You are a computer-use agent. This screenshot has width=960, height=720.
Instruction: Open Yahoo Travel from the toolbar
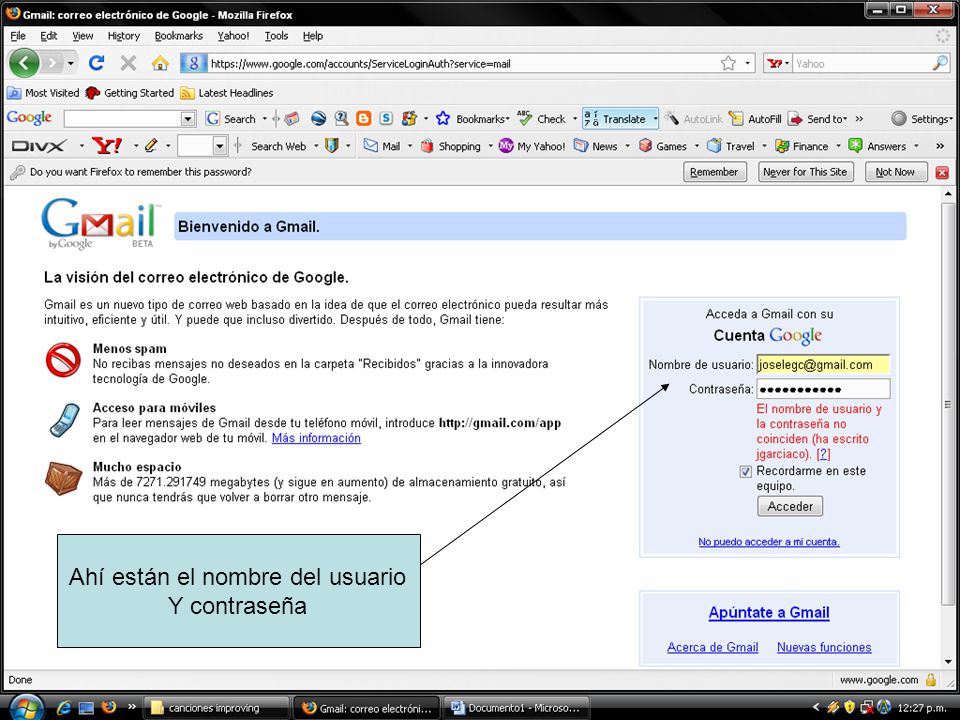point(730,146)
